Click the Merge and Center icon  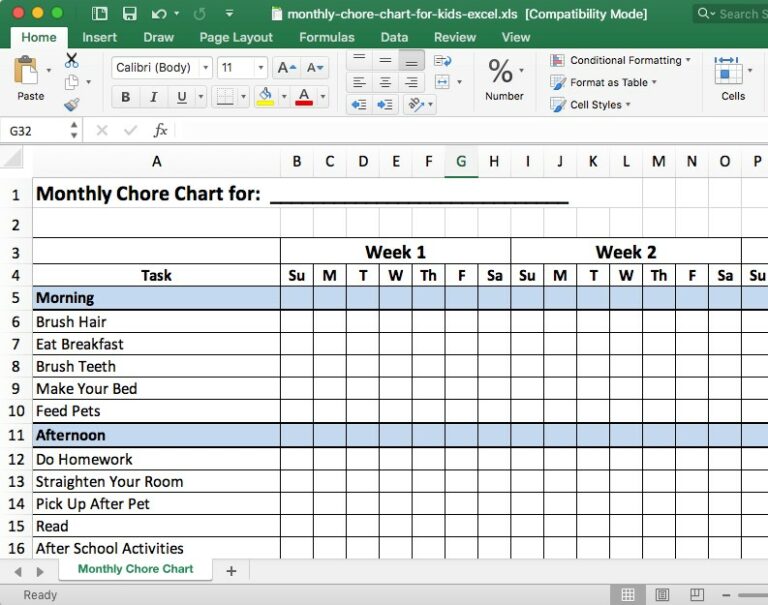(442, 82)
